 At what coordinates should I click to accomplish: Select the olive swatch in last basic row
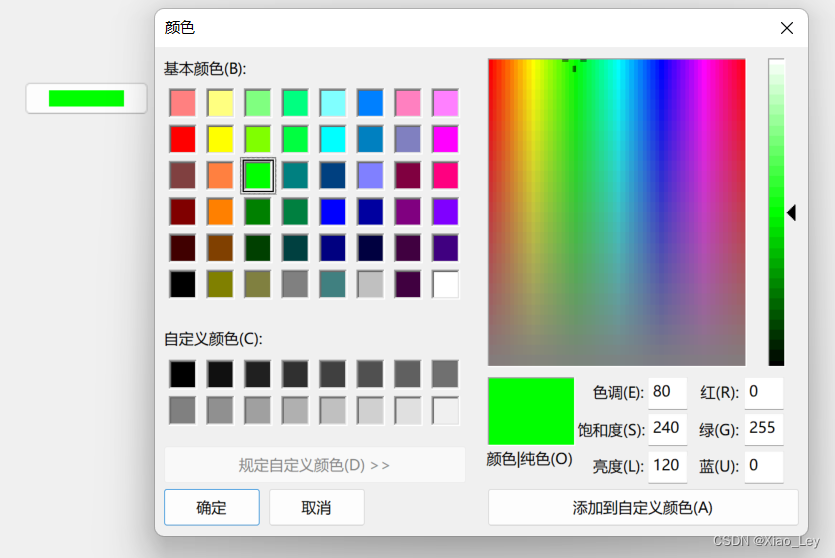tap(220, 284)
